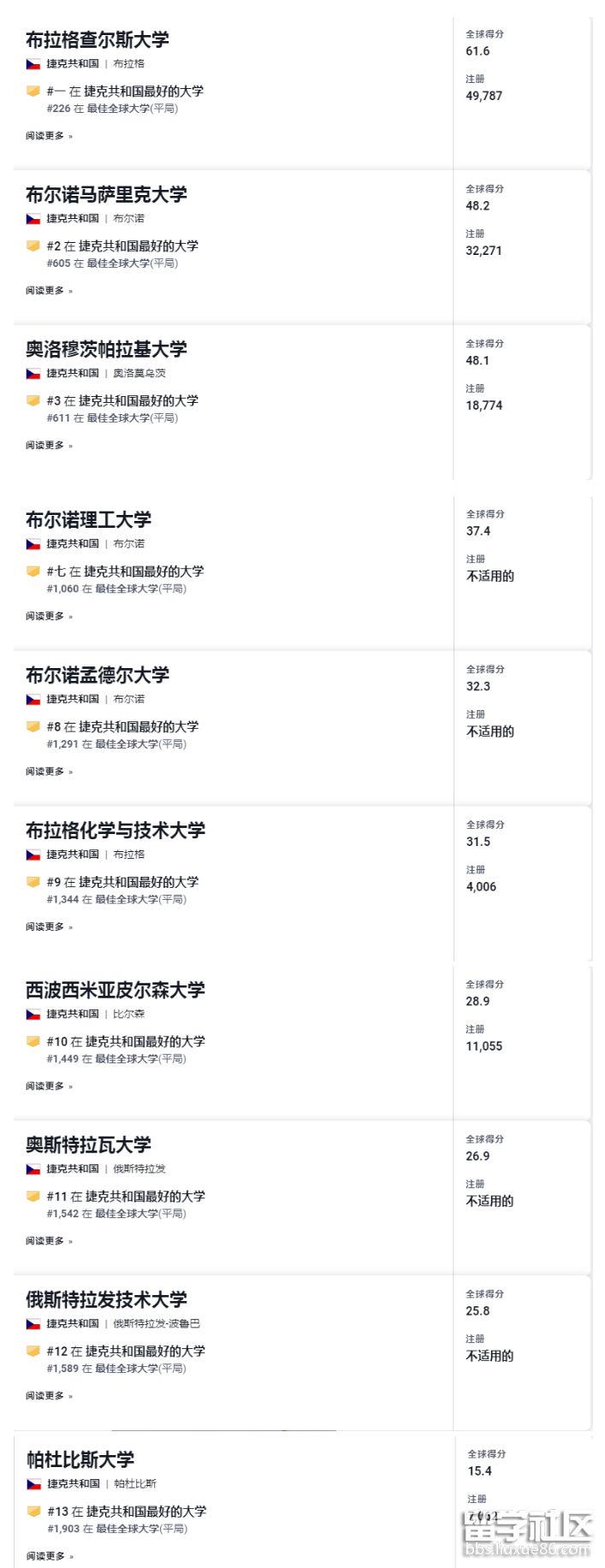The height and width of the screenshot is (1568, 605).
Task: Click the Czech flag under 布拉格化学与技术大学
Action: (33, 855)
